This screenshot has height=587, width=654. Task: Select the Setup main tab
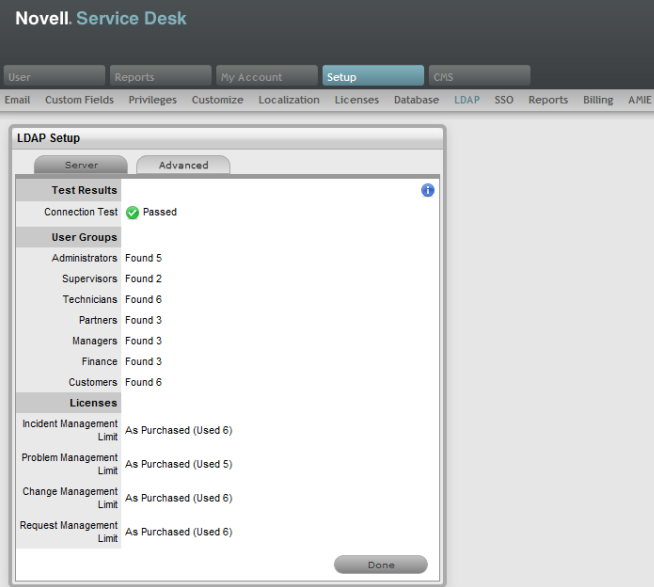click(372, 77)
